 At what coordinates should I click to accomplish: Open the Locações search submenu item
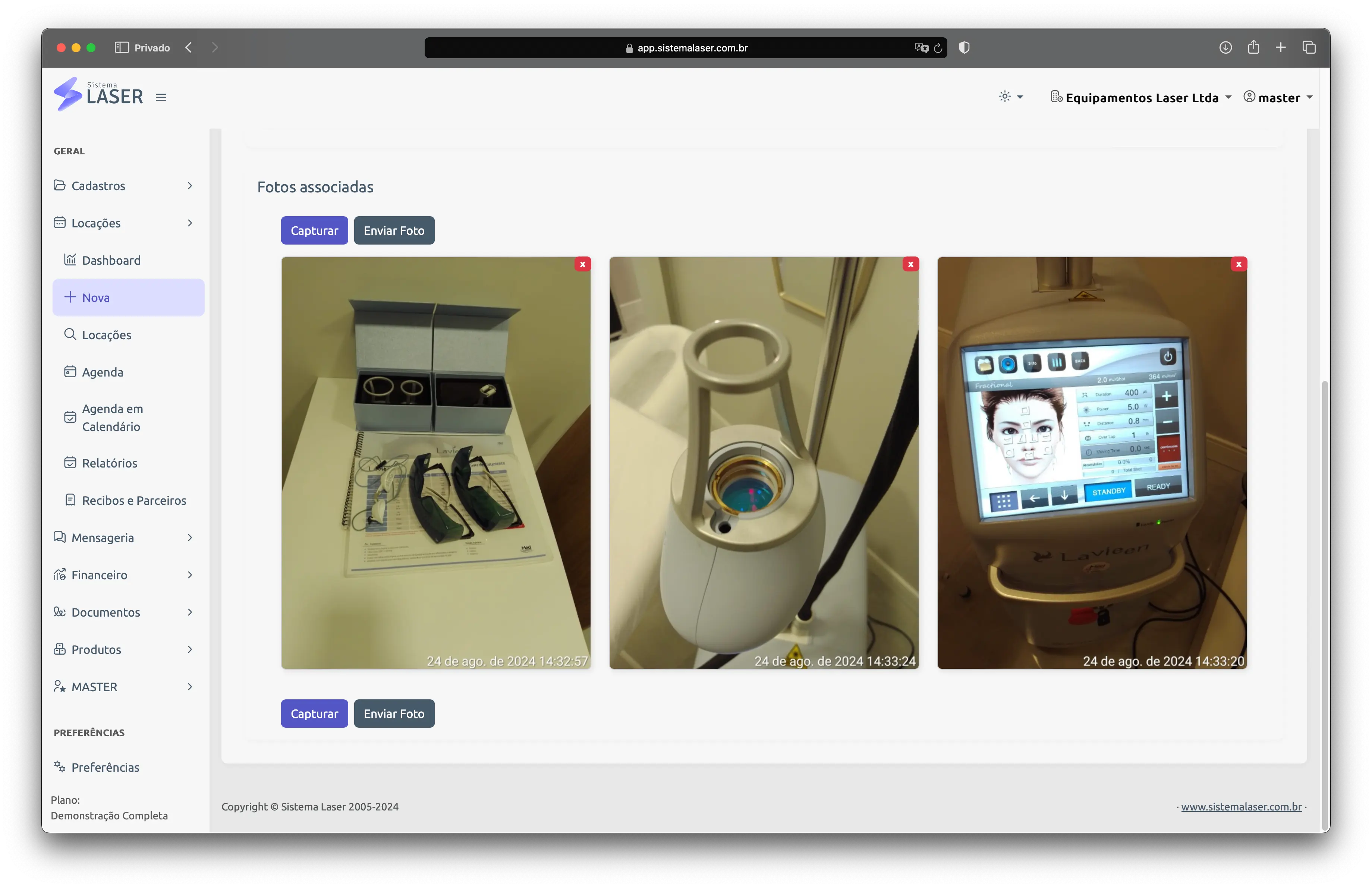point(128,335)
